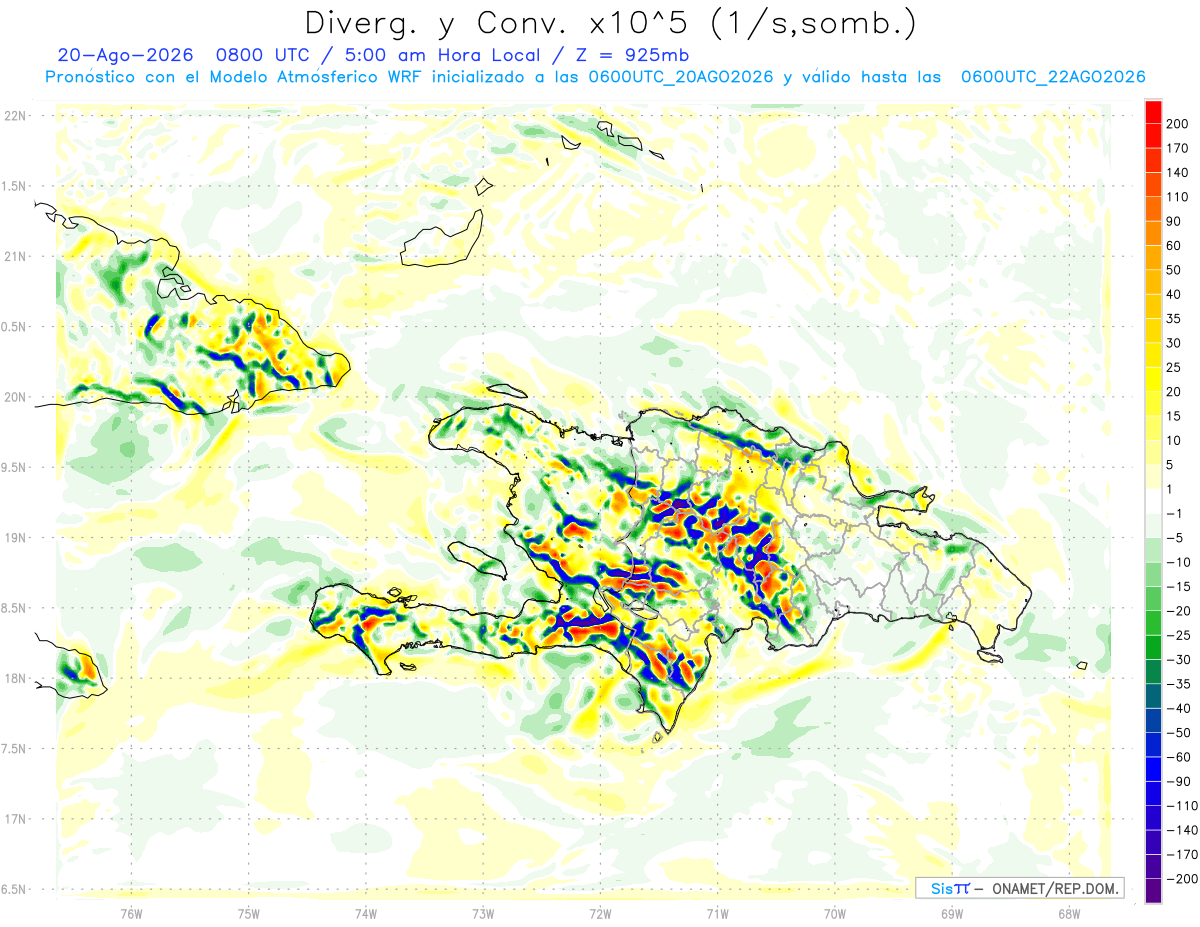Click the '69W' longitude label
Viewport: 1200px width, 927px height.
click(x=952, y=913)
